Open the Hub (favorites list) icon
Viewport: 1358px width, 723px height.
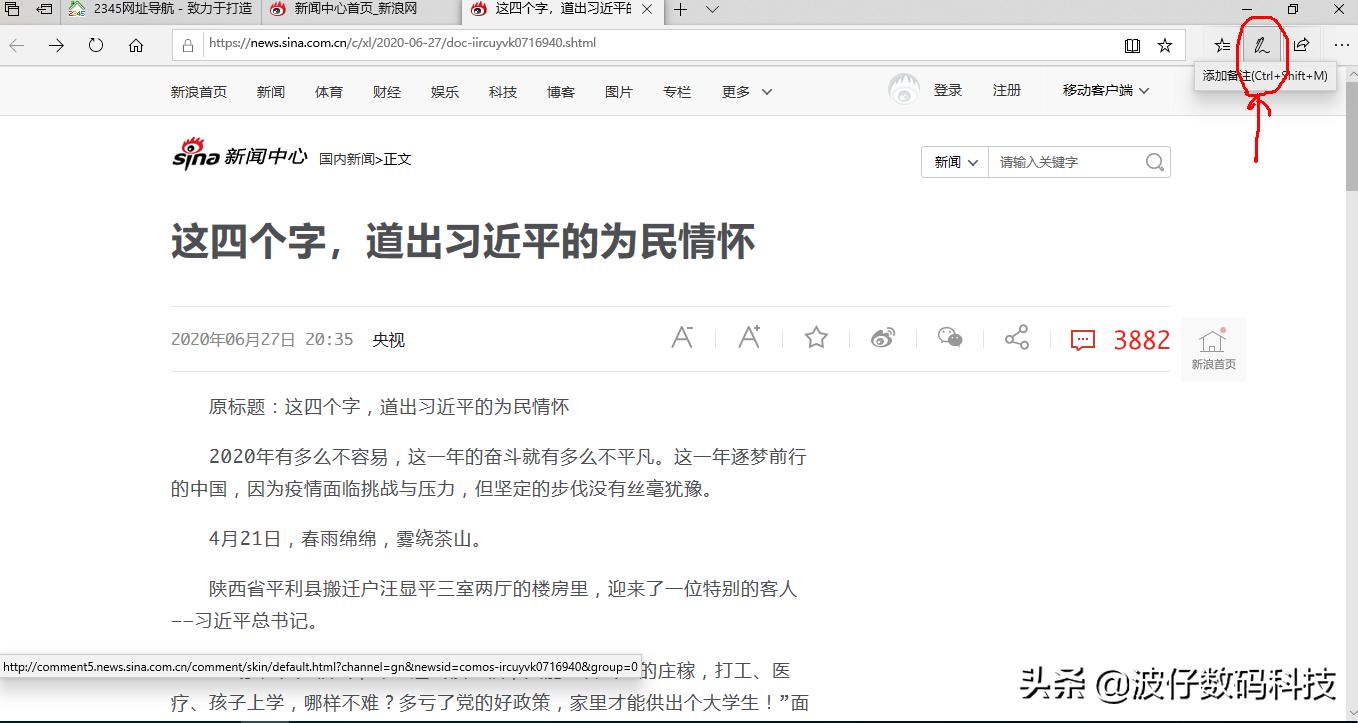pos(1221,45)
